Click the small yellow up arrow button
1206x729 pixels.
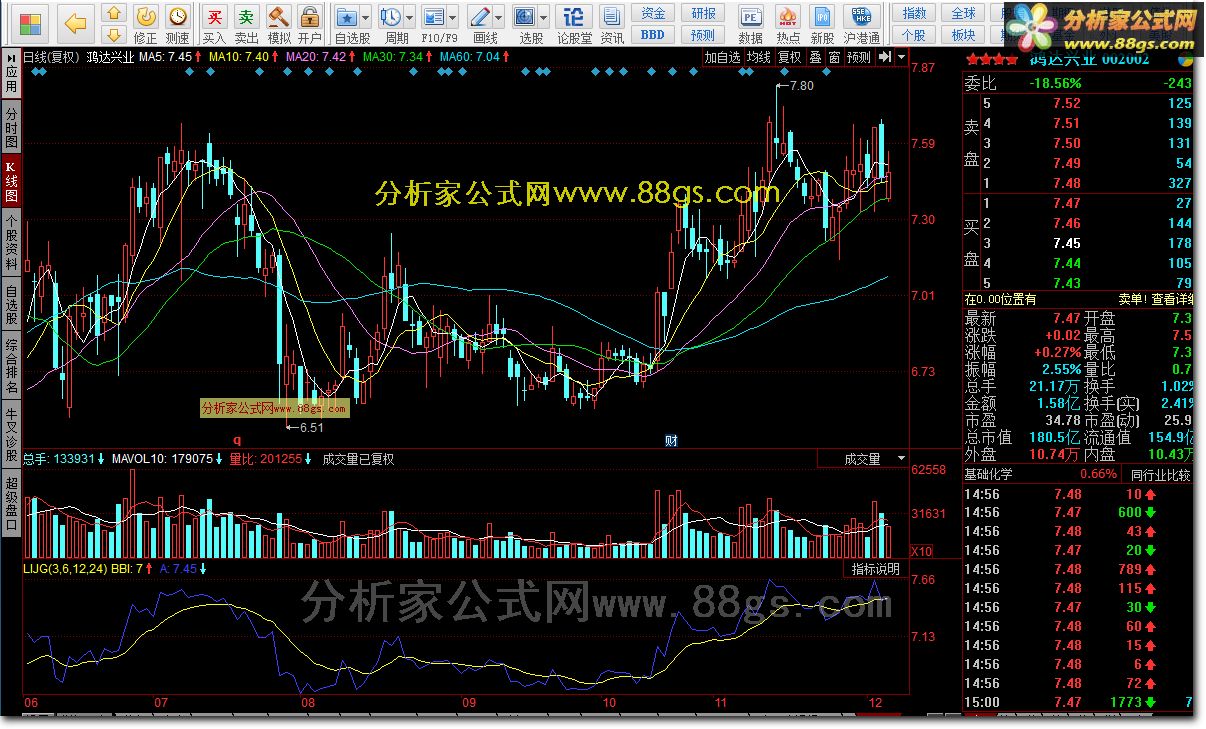pos(116,14)
